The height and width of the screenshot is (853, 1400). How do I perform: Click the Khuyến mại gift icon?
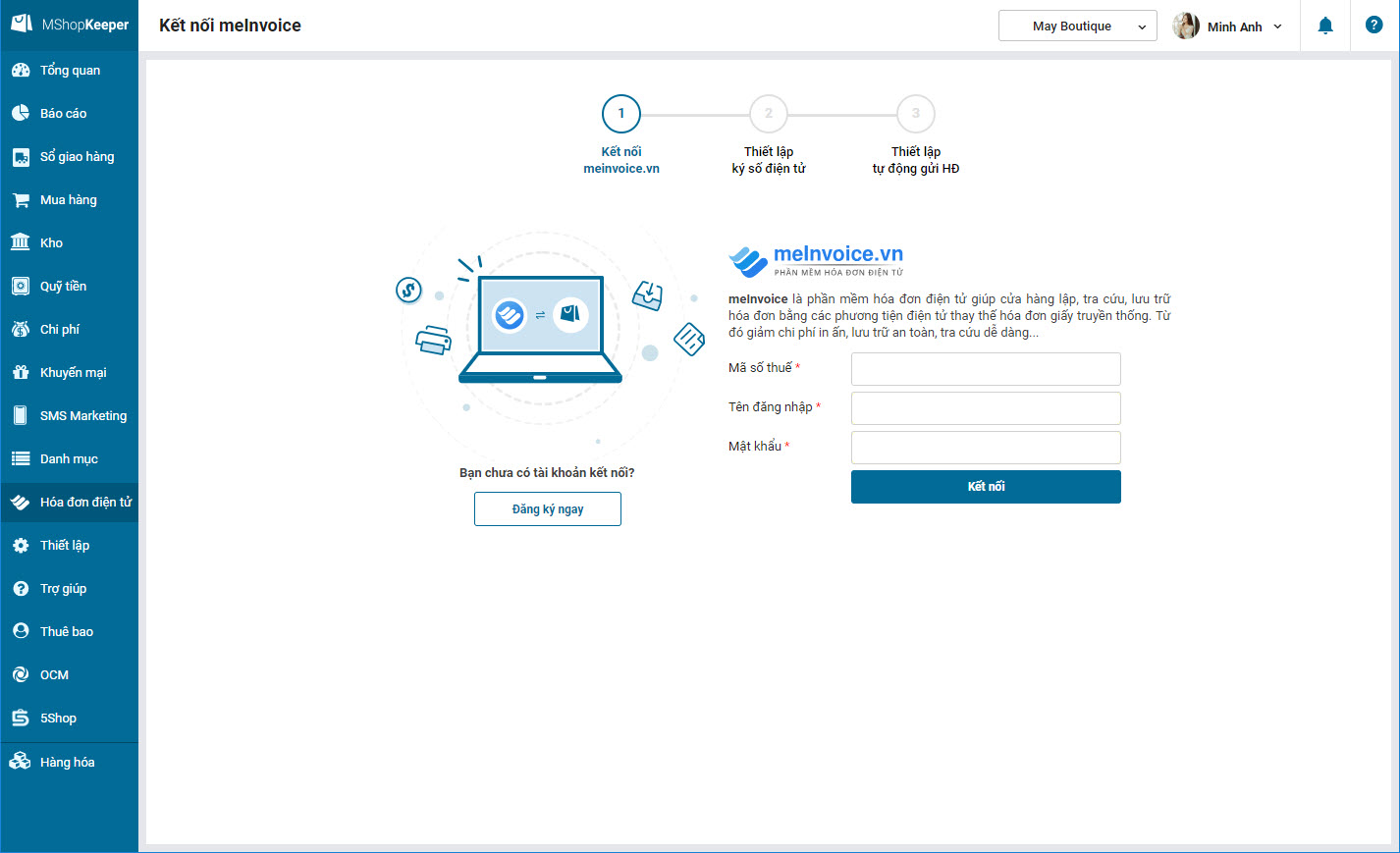click(x=21, y=372)
